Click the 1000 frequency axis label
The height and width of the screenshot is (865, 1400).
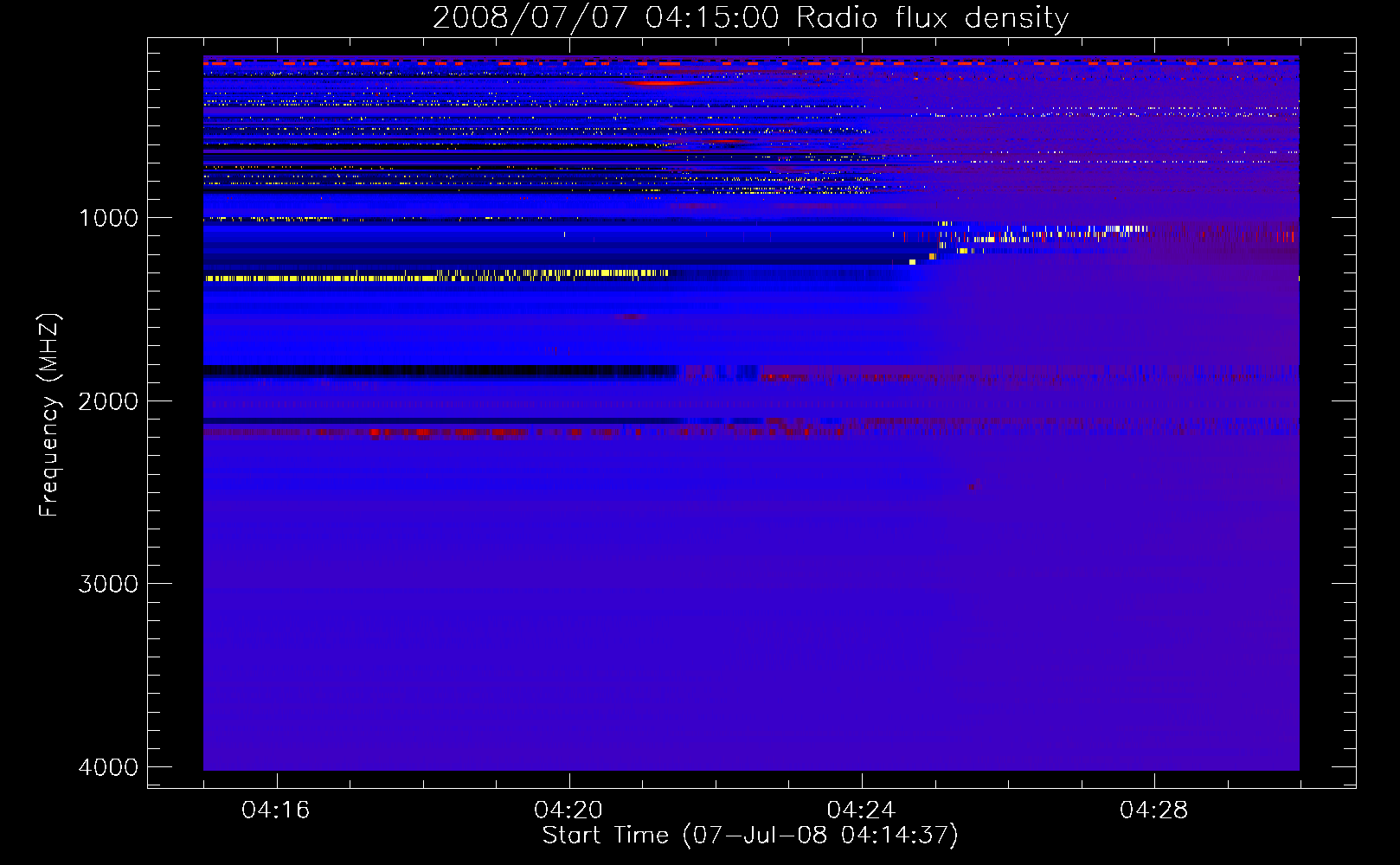[108, 218]
